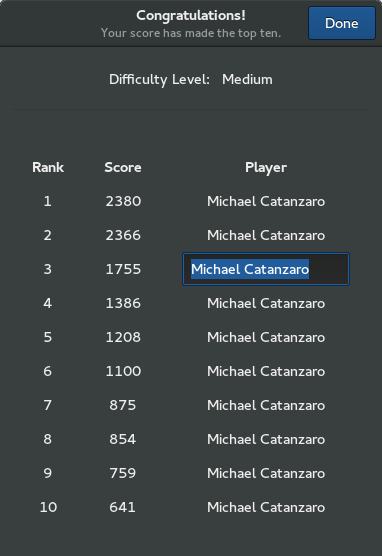Select the score 1208 entry
382x556 pixels.
click(123, 337)
